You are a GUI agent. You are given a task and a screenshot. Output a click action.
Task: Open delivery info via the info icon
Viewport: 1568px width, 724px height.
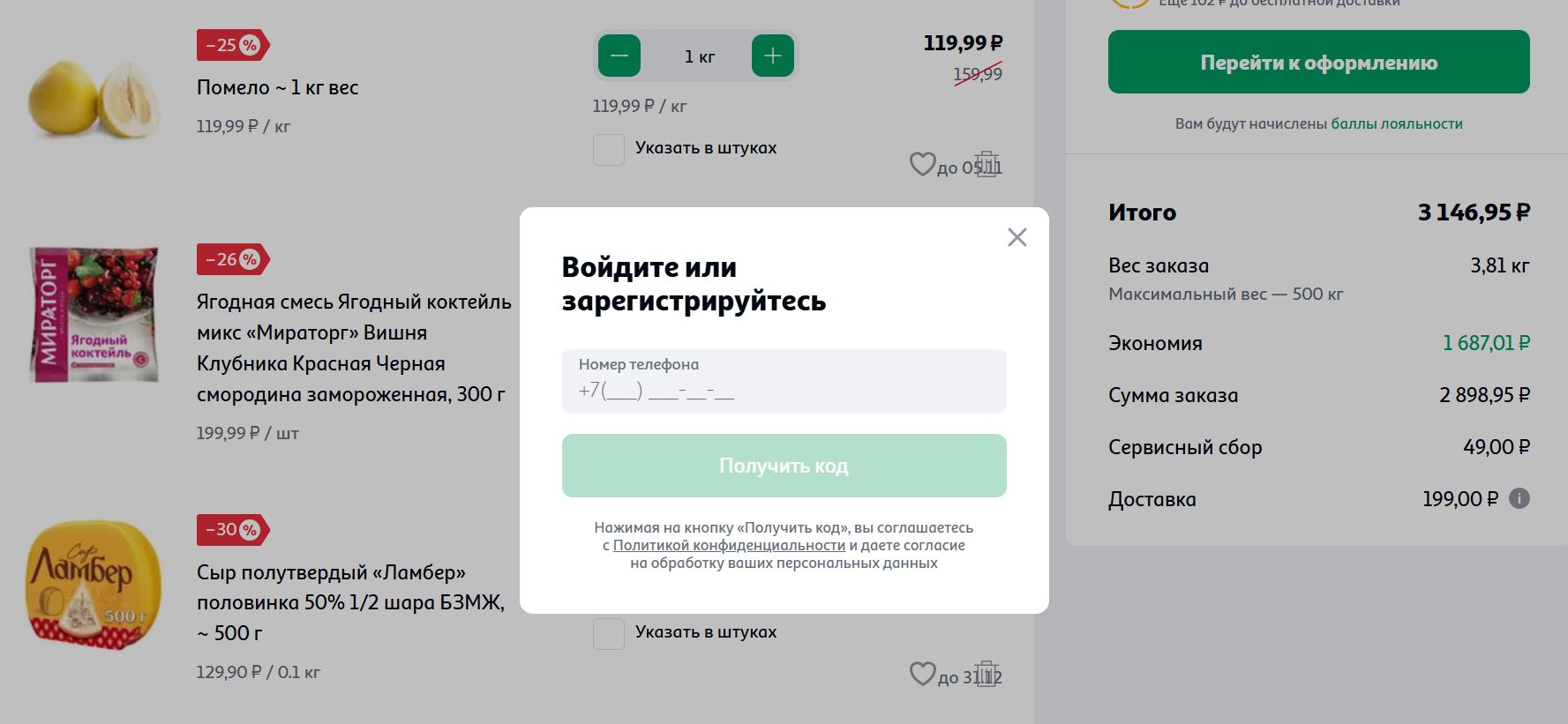[x=1519, y=498]
